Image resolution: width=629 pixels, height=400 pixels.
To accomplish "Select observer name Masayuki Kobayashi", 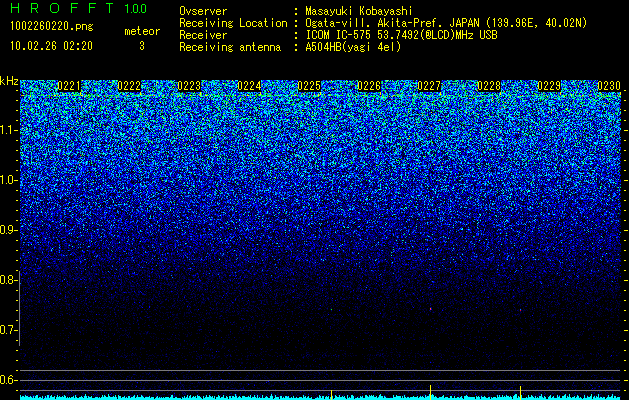I will 359,11.
